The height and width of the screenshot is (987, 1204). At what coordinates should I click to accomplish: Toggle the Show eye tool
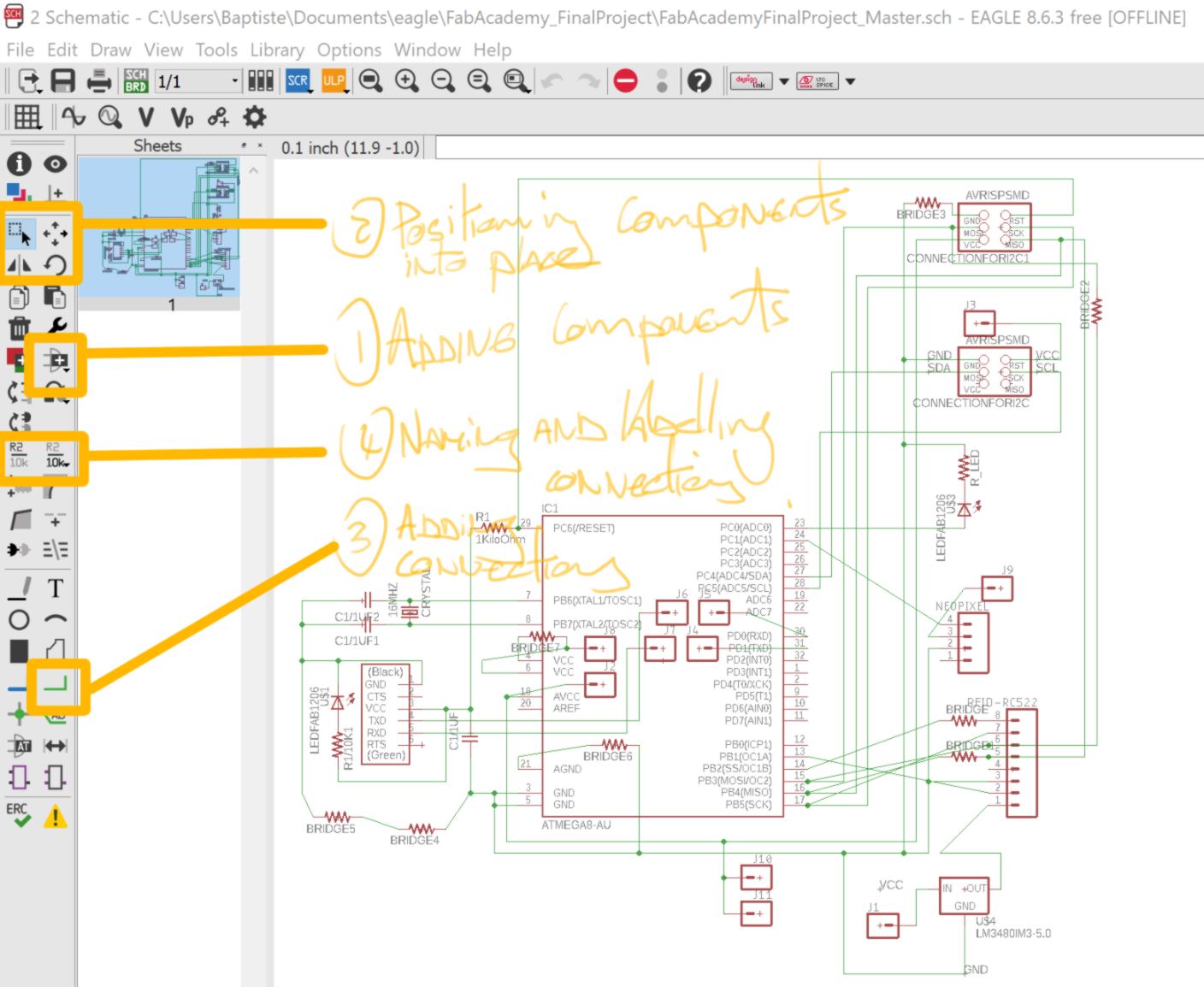coord(55,163)
